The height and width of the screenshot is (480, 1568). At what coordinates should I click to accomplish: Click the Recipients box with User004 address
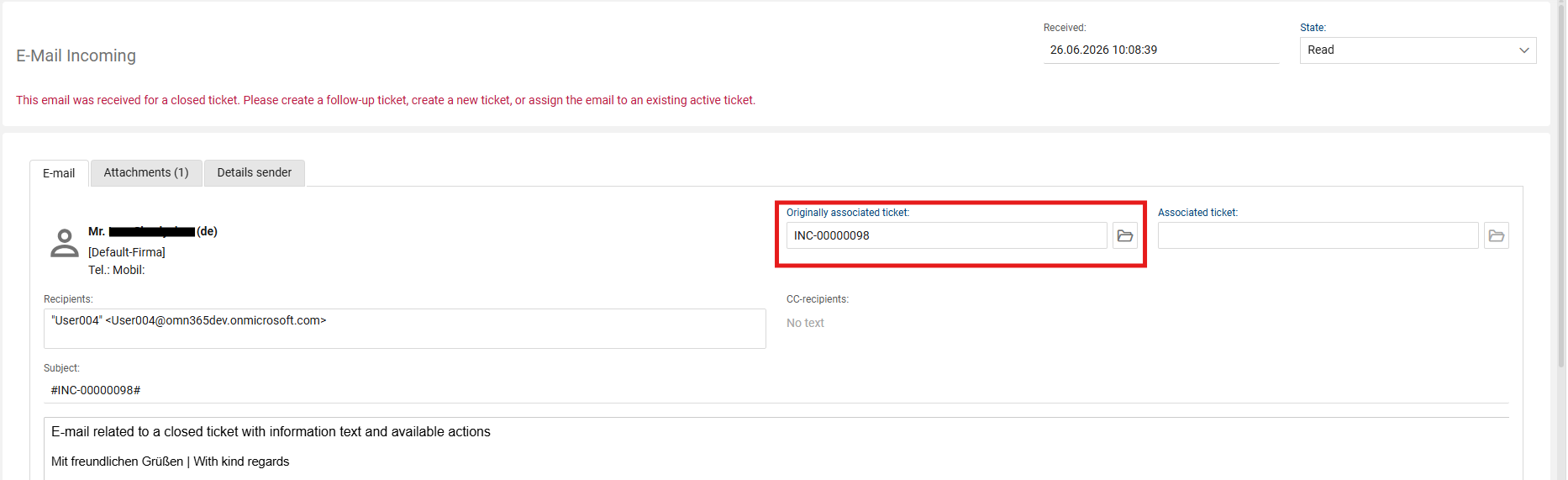404,328
